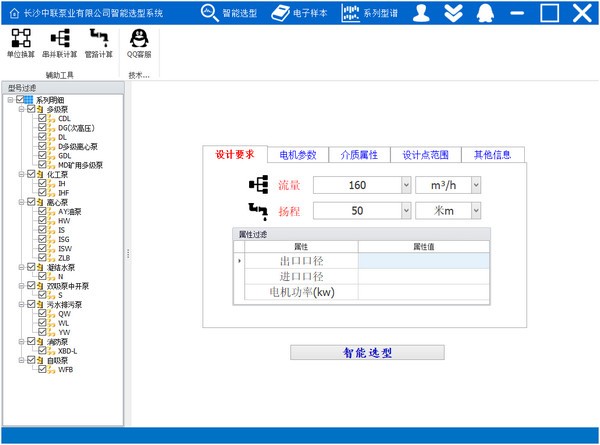Select the ZLB tree item

pyautogui.click(x=64, y=258)
